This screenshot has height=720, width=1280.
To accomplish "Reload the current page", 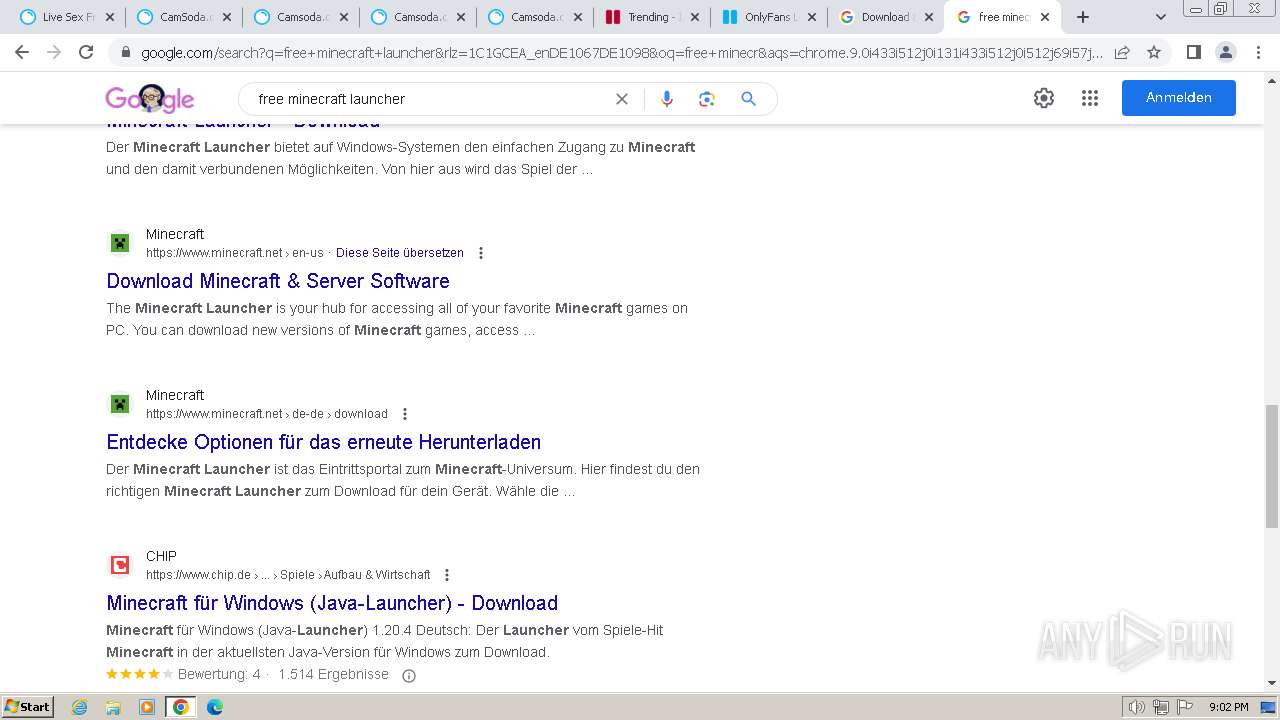I will 86,52.
